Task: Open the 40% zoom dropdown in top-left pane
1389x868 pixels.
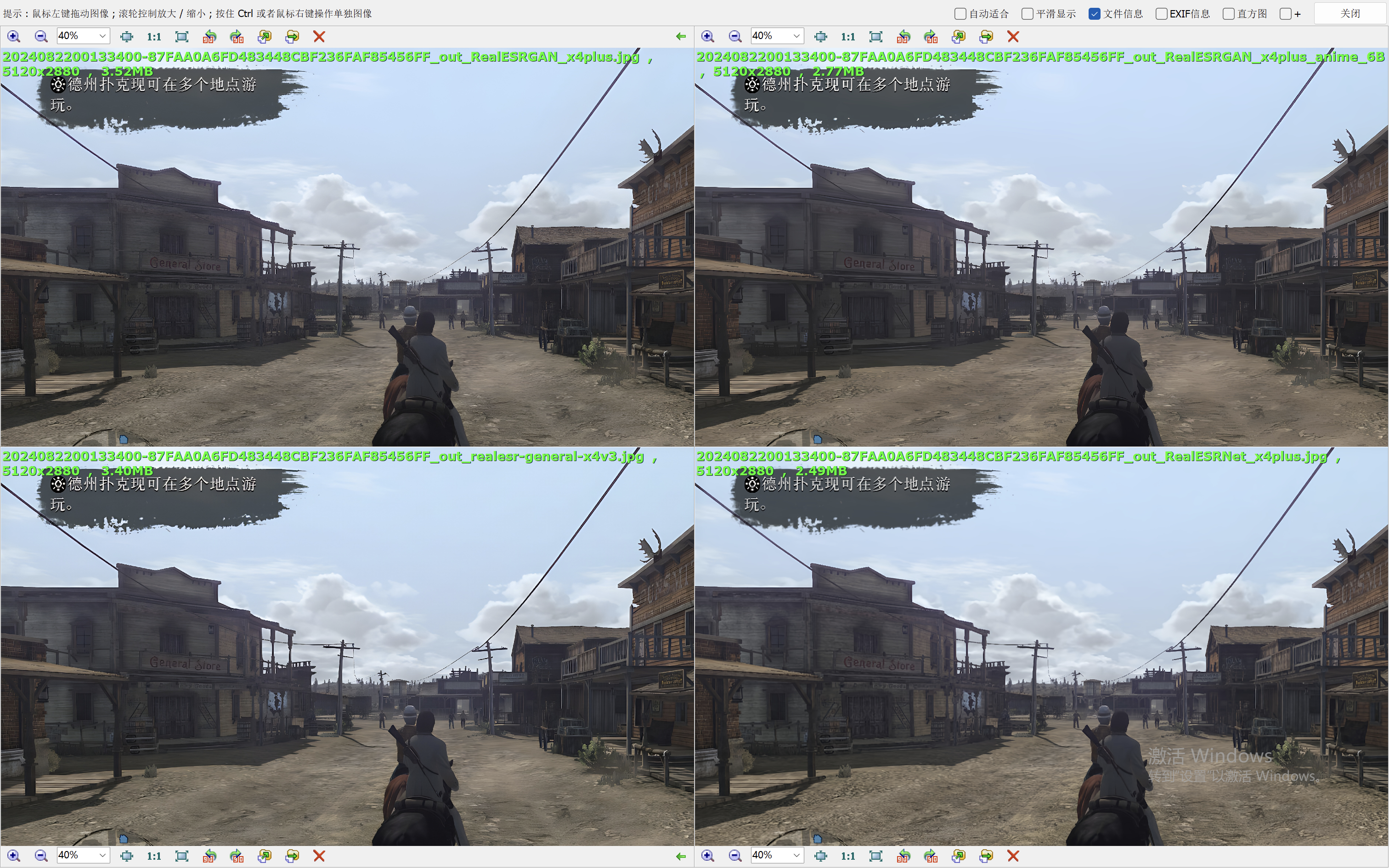Action: (x=102, y=36)
